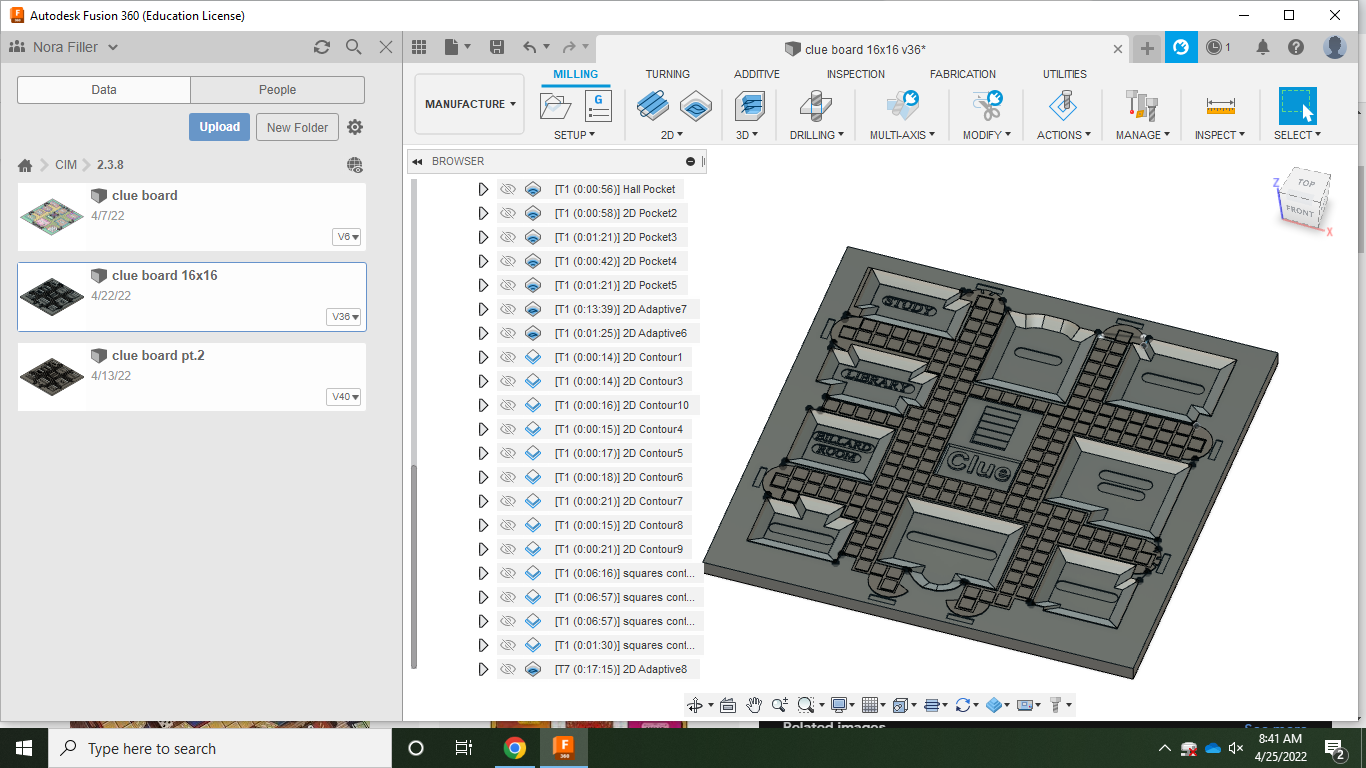Image resolution: width=1366 pixels, height=768 pixels.
Task: Click the NC Program G-code setup icon
Action: pyautogui.click(x=598, y=105)
